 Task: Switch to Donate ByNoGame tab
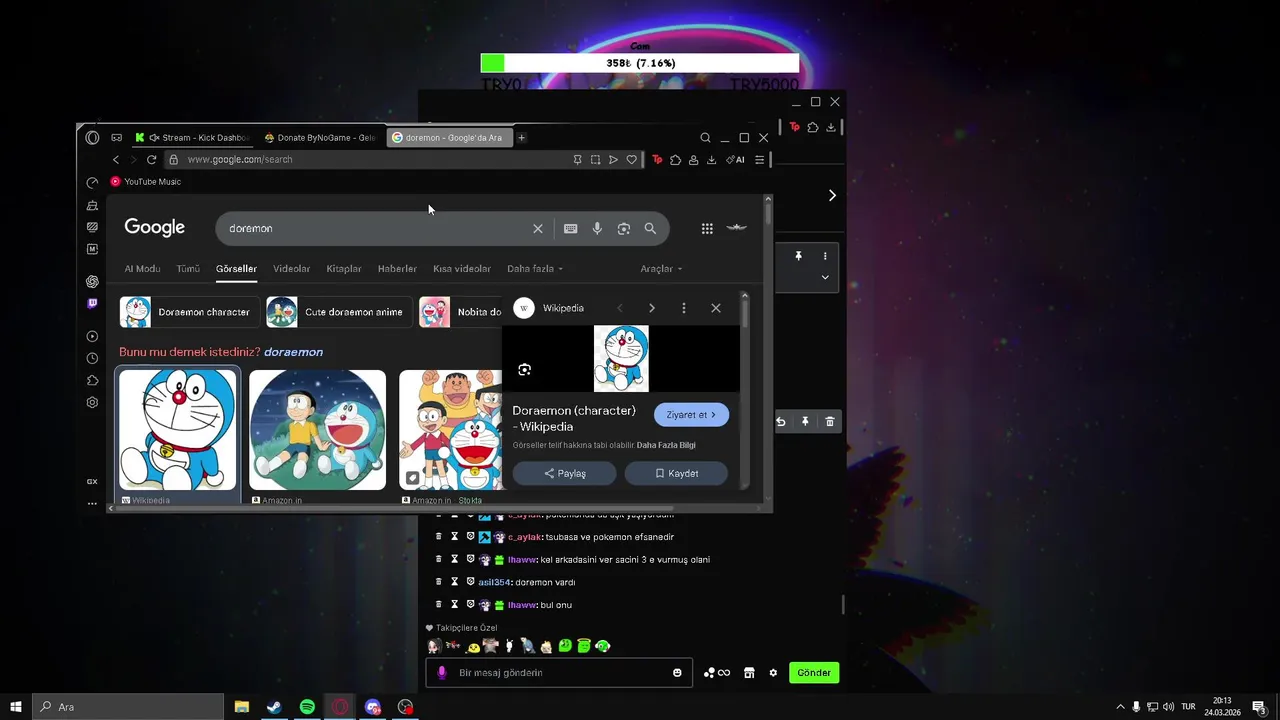(320, 138)
